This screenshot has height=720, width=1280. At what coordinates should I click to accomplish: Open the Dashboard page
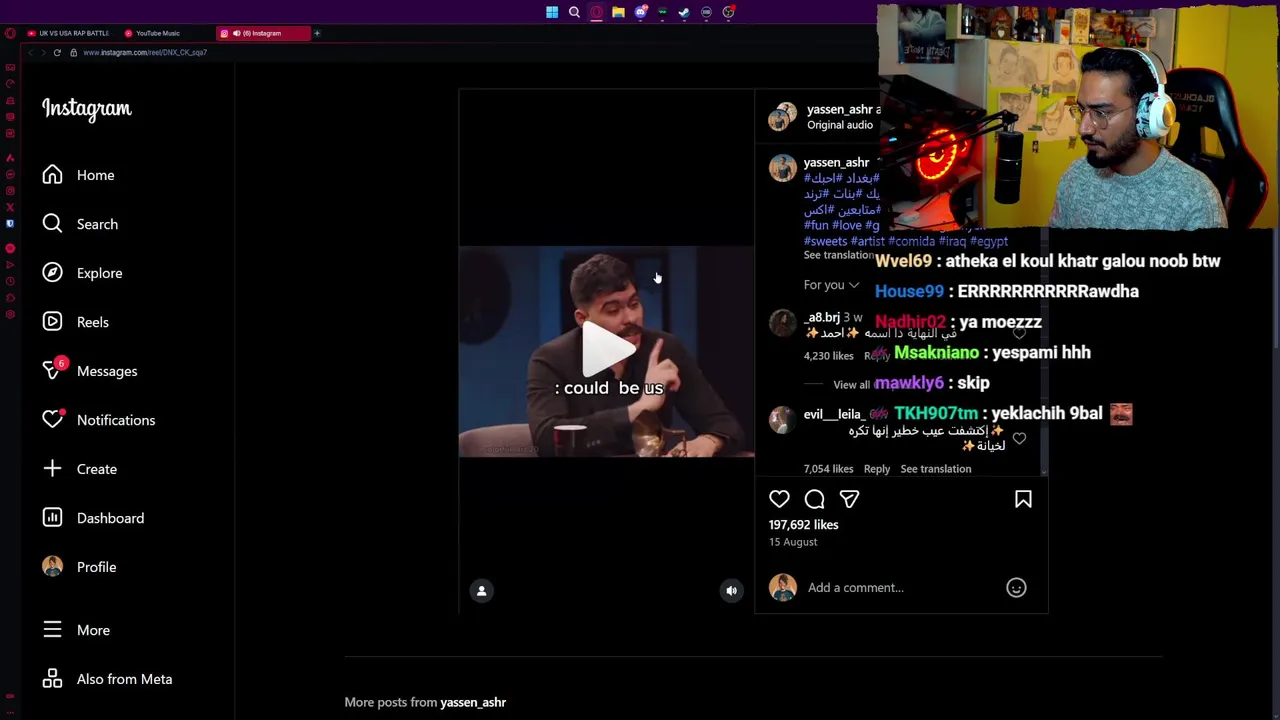click(x=93, y=518)
